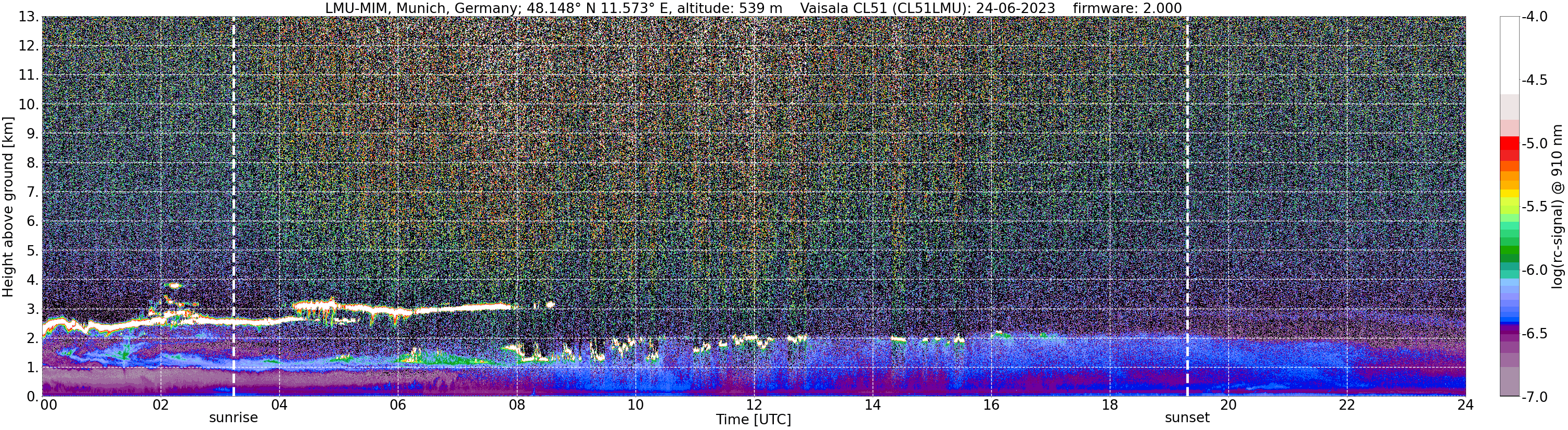Click the '24' time axis tick label
This screenshot has height=430, width=1568.
(x=1465, y=405)
